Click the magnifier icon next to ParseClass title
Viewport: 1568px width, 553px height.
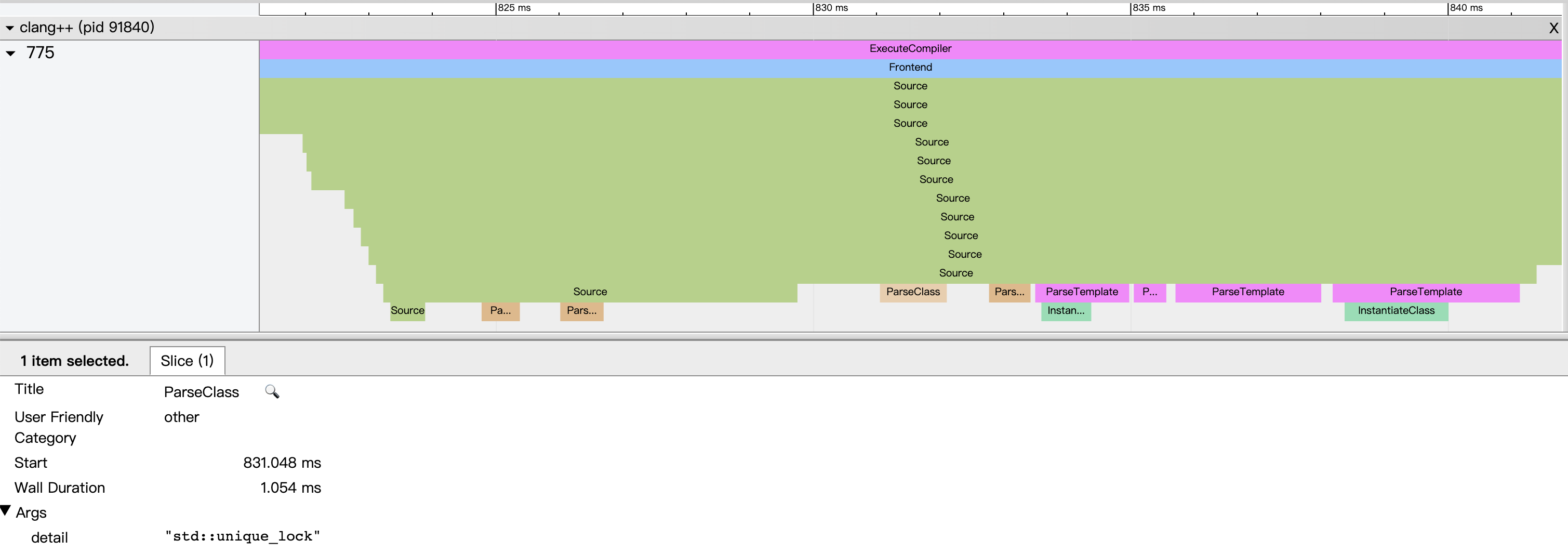click(x=272, y=391)
